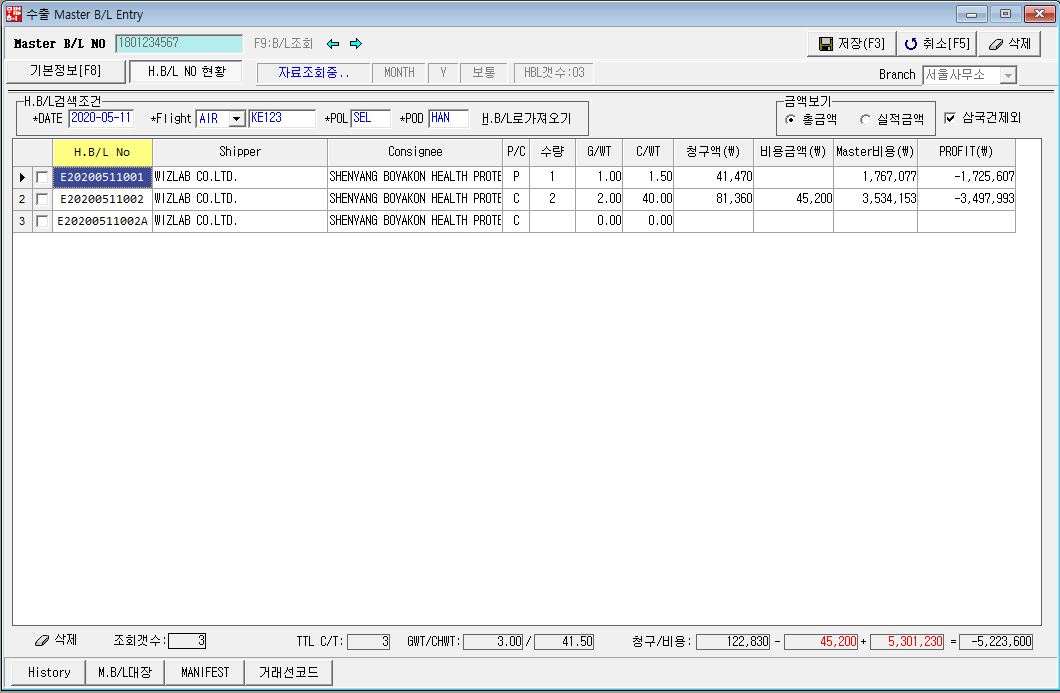Click the total profit field -5,223,600
1060x693 pixels.
(996, 642)
